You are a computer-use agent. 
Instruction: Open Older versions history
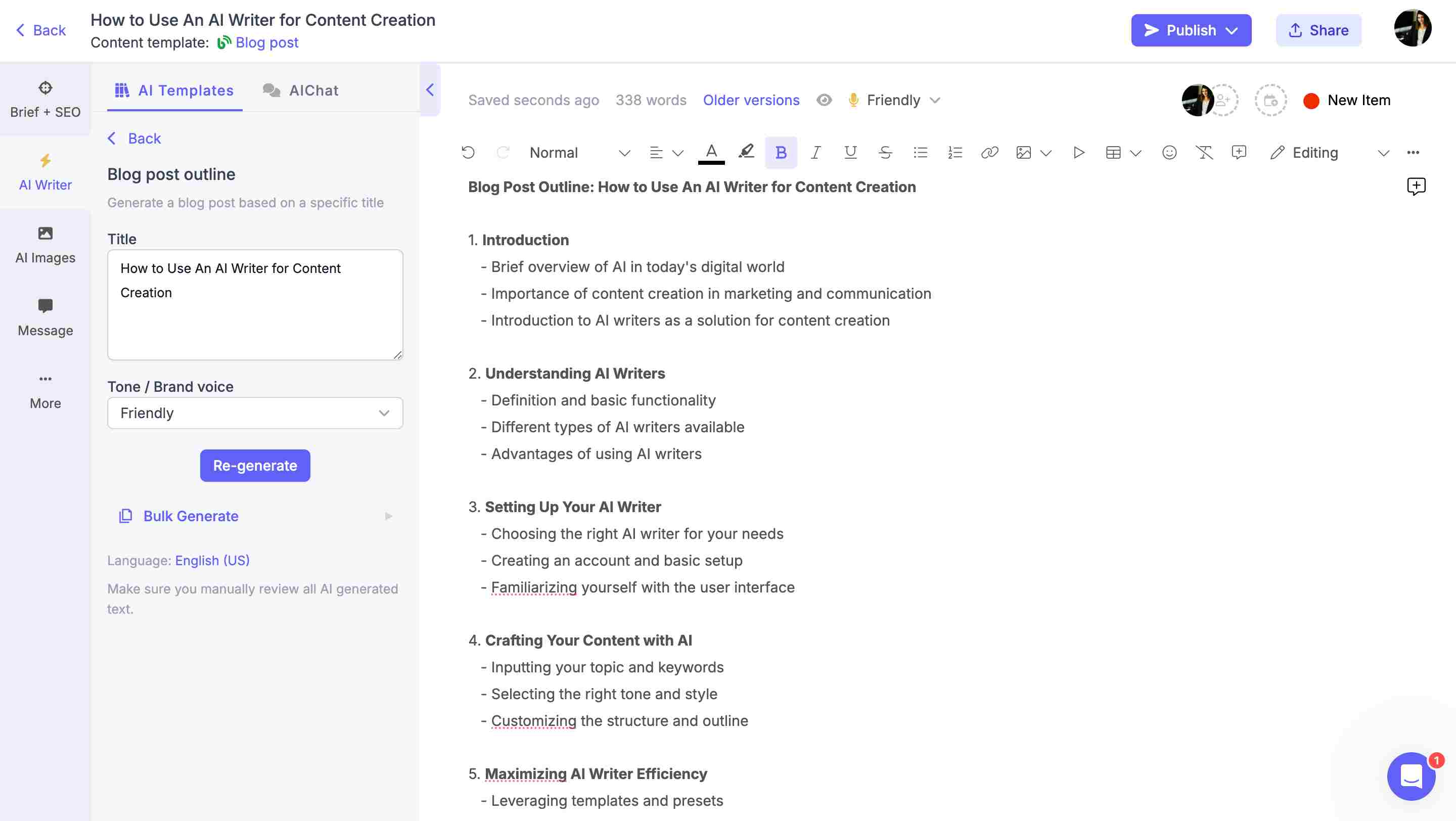coord(751,100)
